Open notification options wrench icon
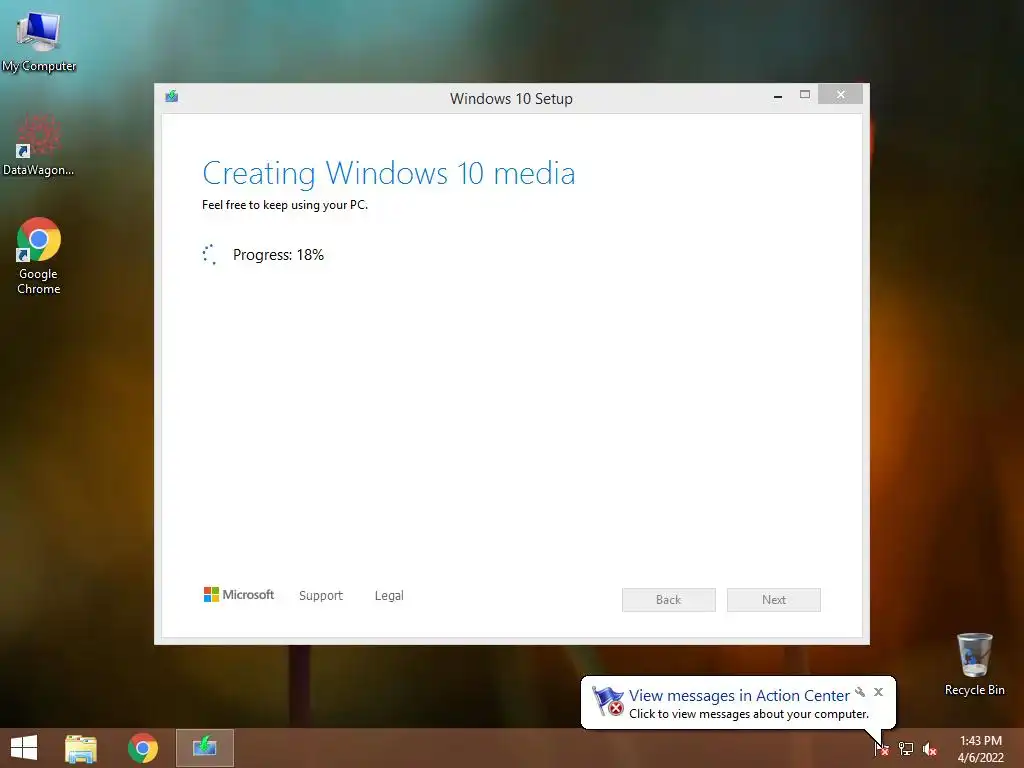This screenshot has width=1024, height=768. pos(860,692)
